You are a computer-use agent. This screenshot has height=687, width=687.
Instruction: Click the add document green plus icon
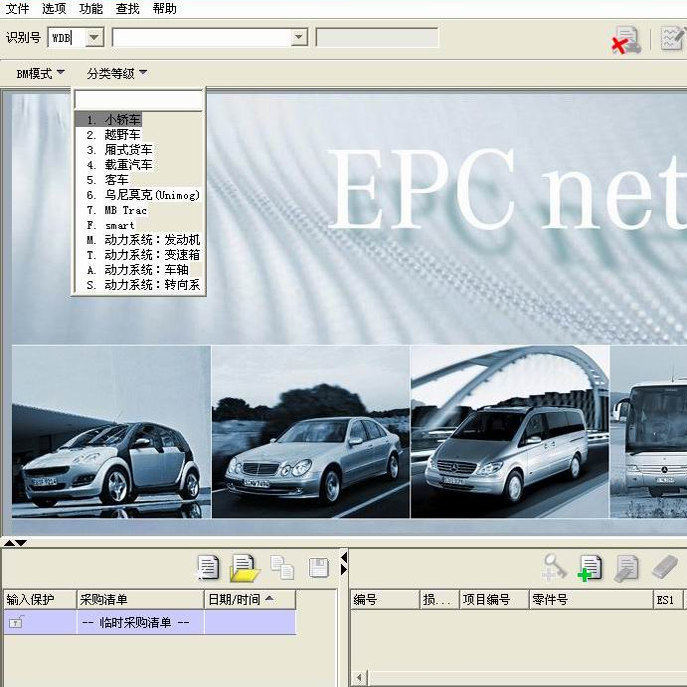590,568
